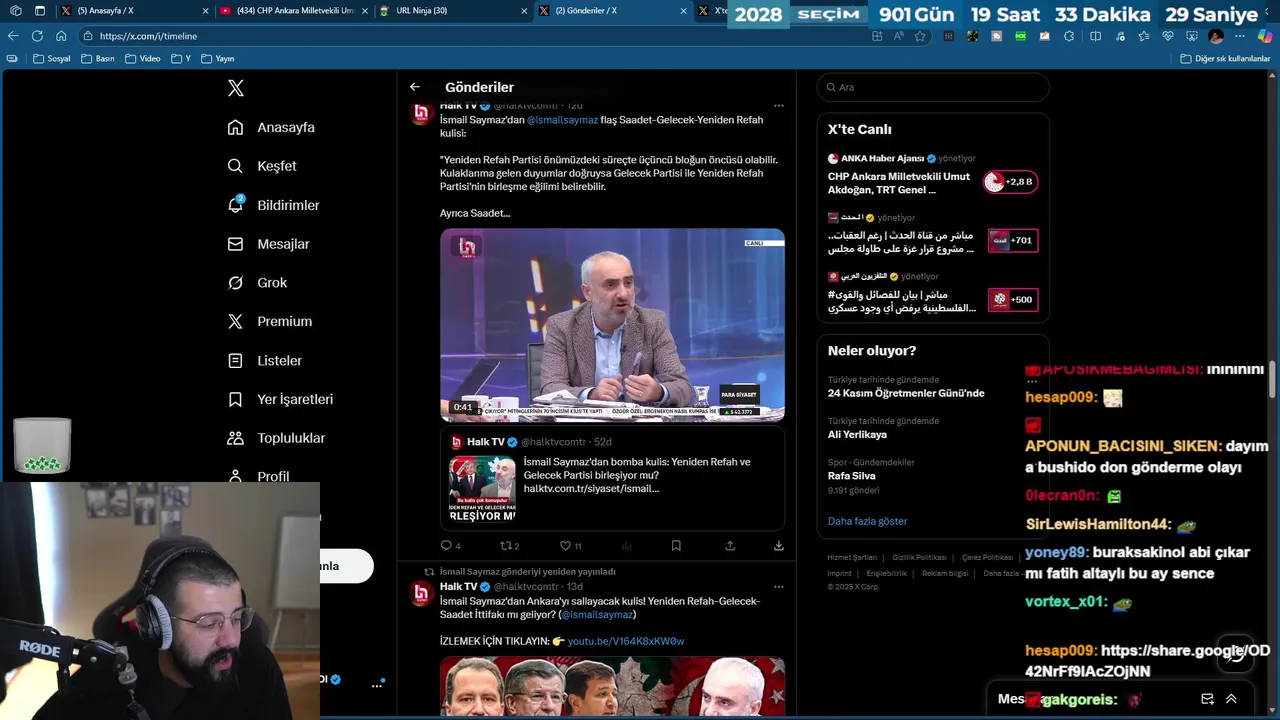
Task: Open more options on the 13d Halk TV post
Action: pyautogui.click(x=778, y=587)
